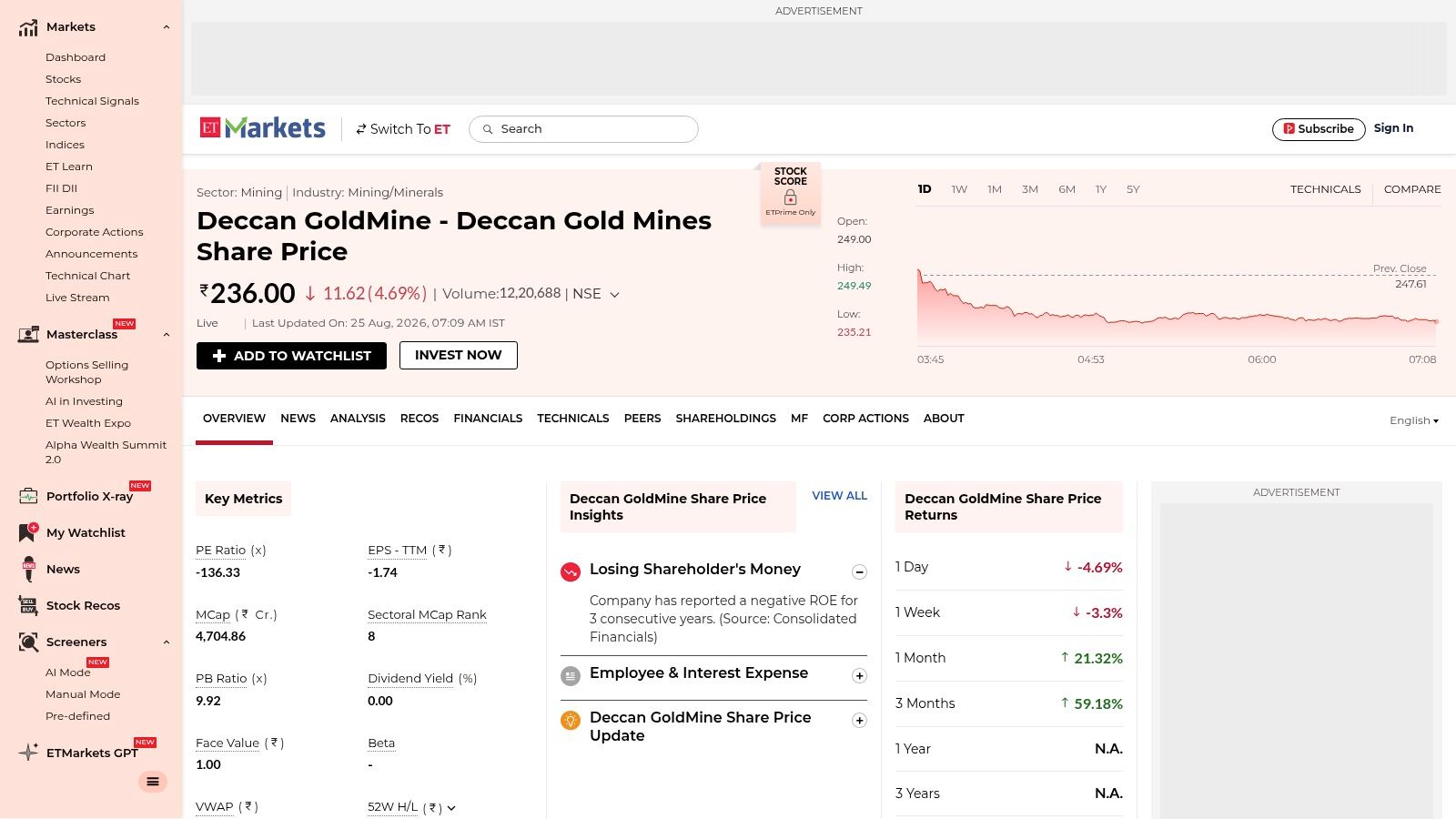Image resolution: width=1456 pixels, height=819 pixels.
Task: Open the PEERS tab
Action: click(642, 419)
